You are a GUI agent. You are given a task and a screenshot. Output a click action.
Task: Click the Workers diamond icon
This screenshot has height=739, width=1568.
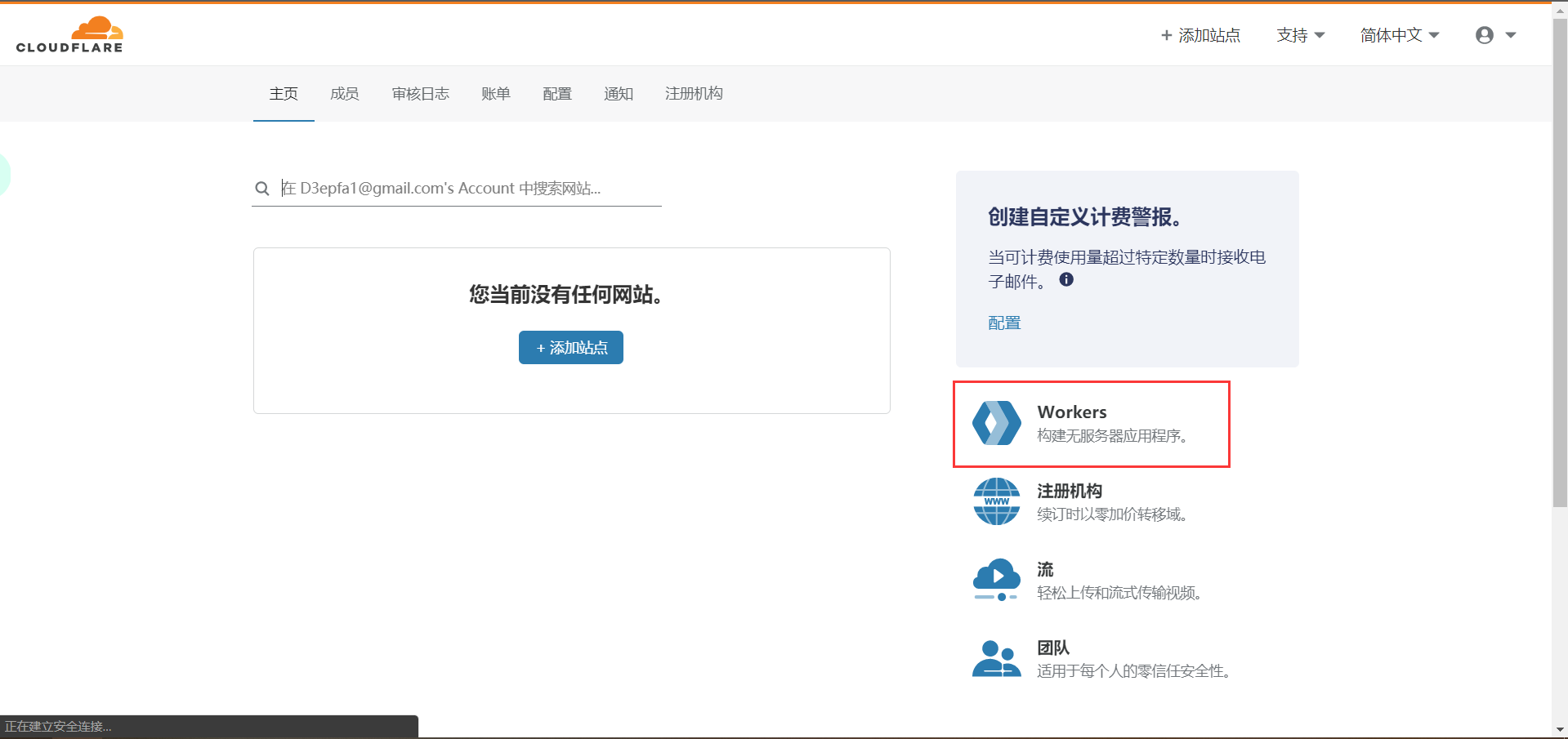[996, 423]
